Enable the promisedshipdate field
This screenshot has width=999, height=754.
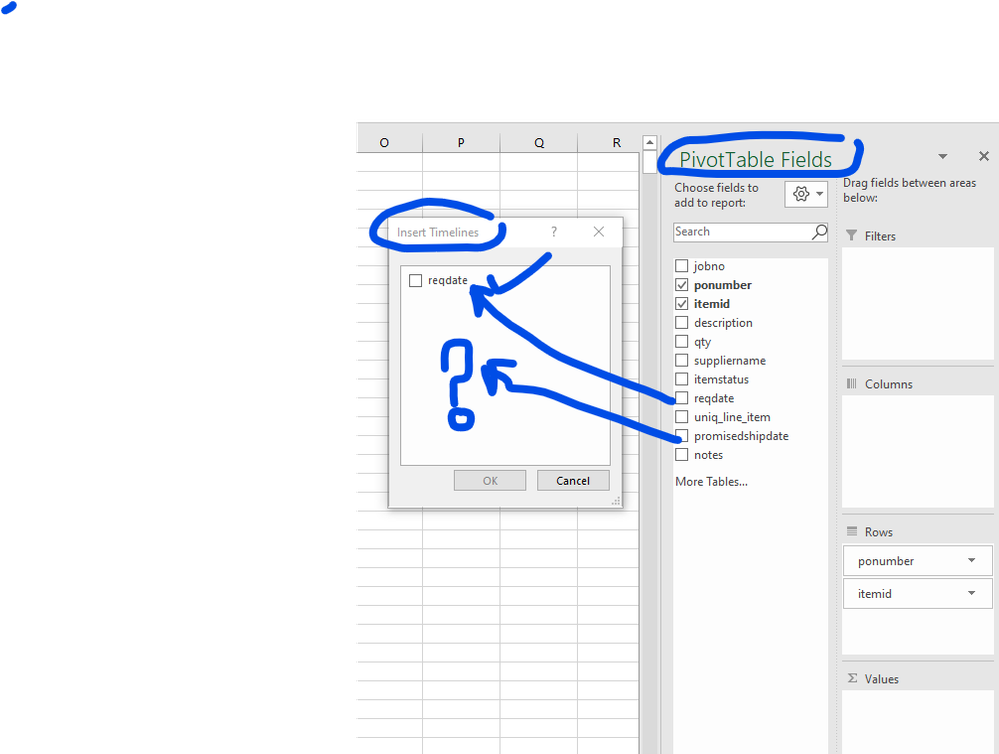point(681,436)
